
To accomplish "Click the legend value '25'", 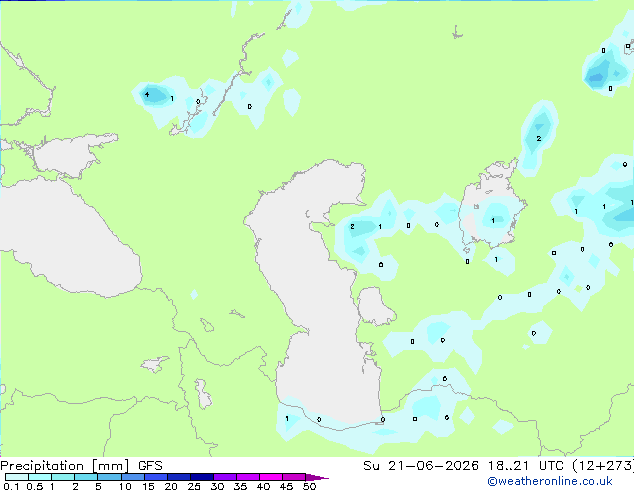I will click(194, 486).
